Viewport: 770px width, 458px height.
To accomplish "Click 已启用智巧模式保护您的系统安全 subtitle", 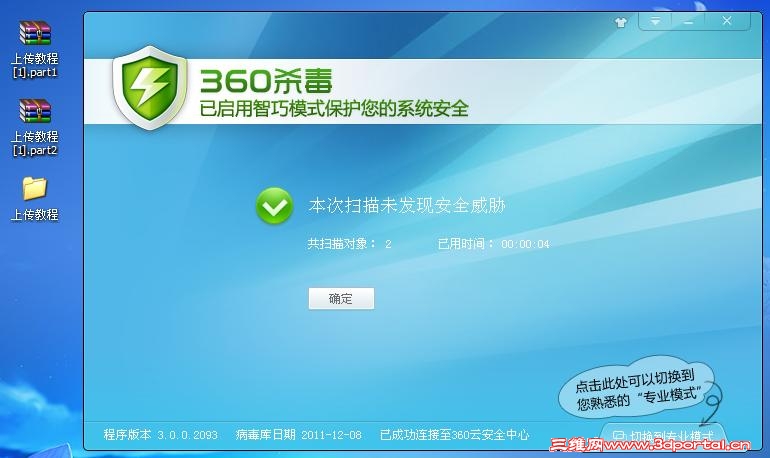I will [334, 108].
